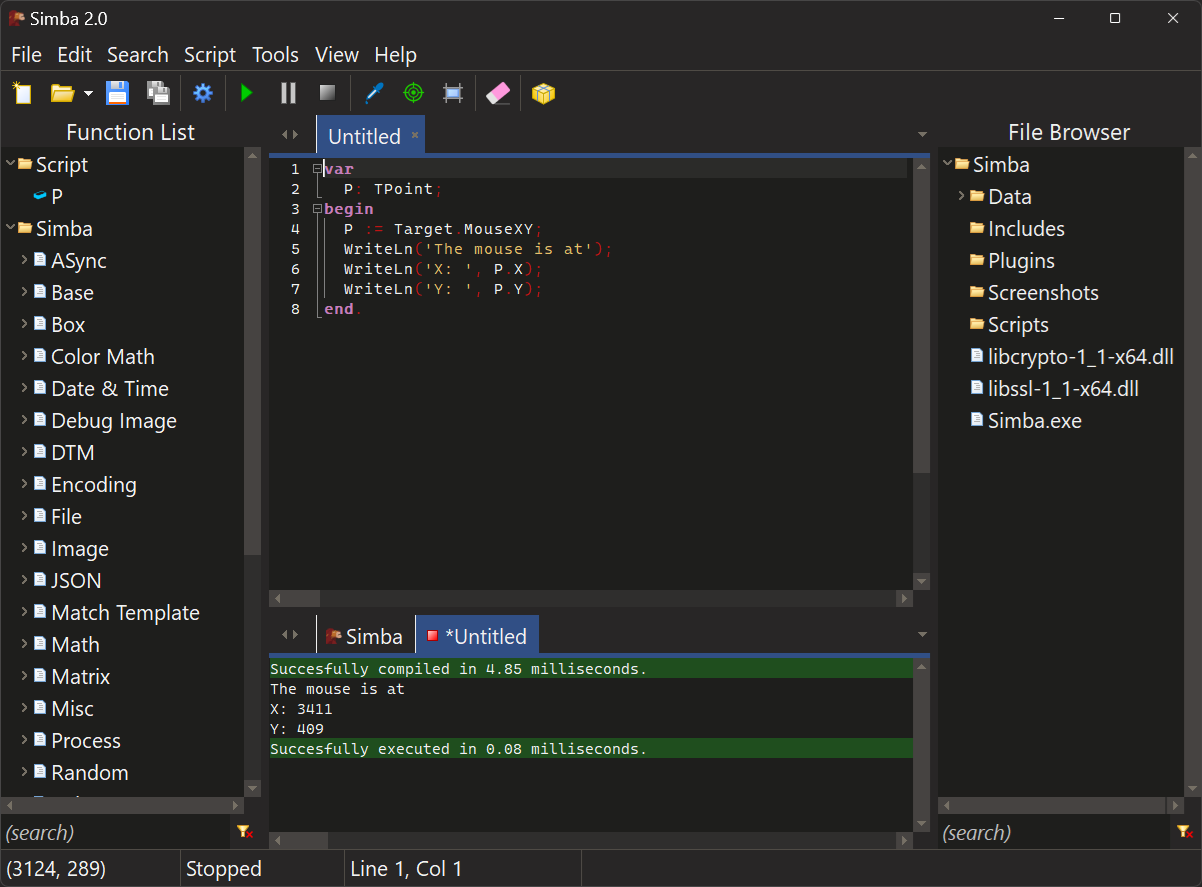Open the Tools menu
Screen dimensions: 1202x887
point(275,55)
